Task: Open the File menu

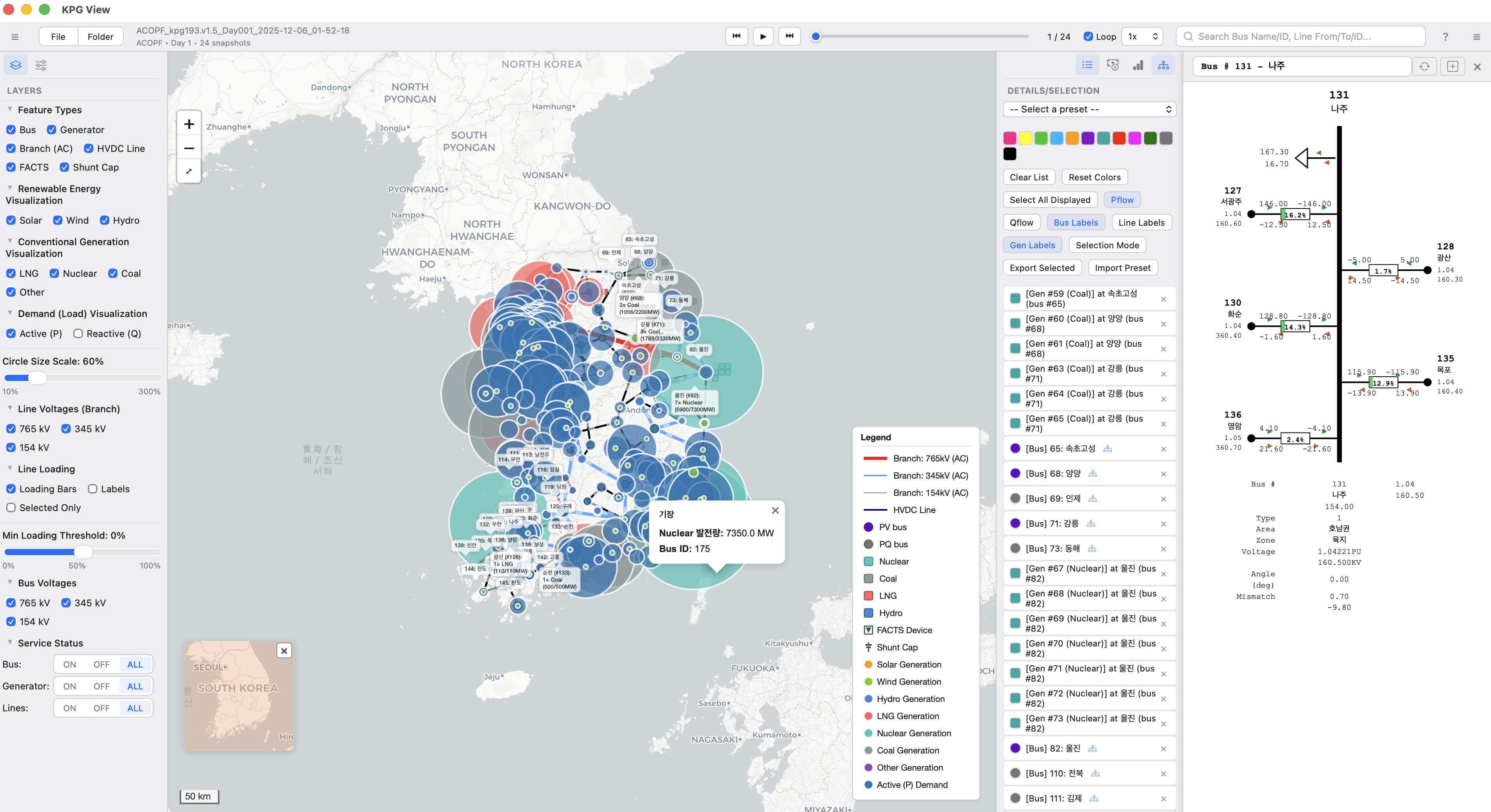Action: (x=58, y=36)
